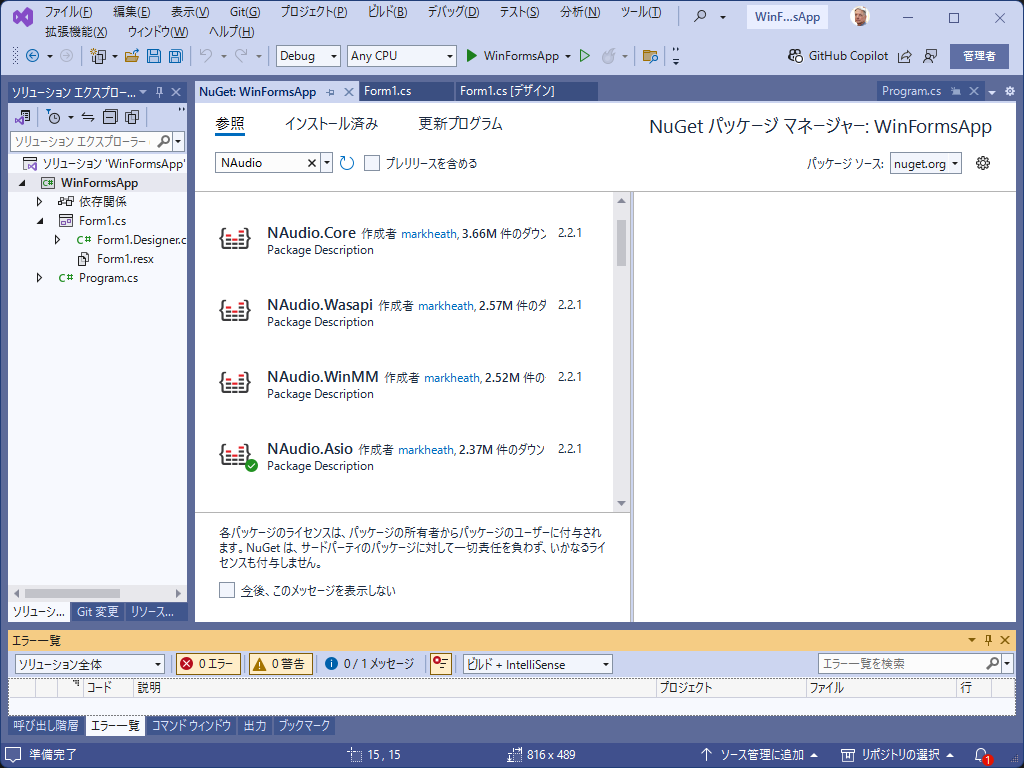Start without debugging outline play icon

point(585,56)
